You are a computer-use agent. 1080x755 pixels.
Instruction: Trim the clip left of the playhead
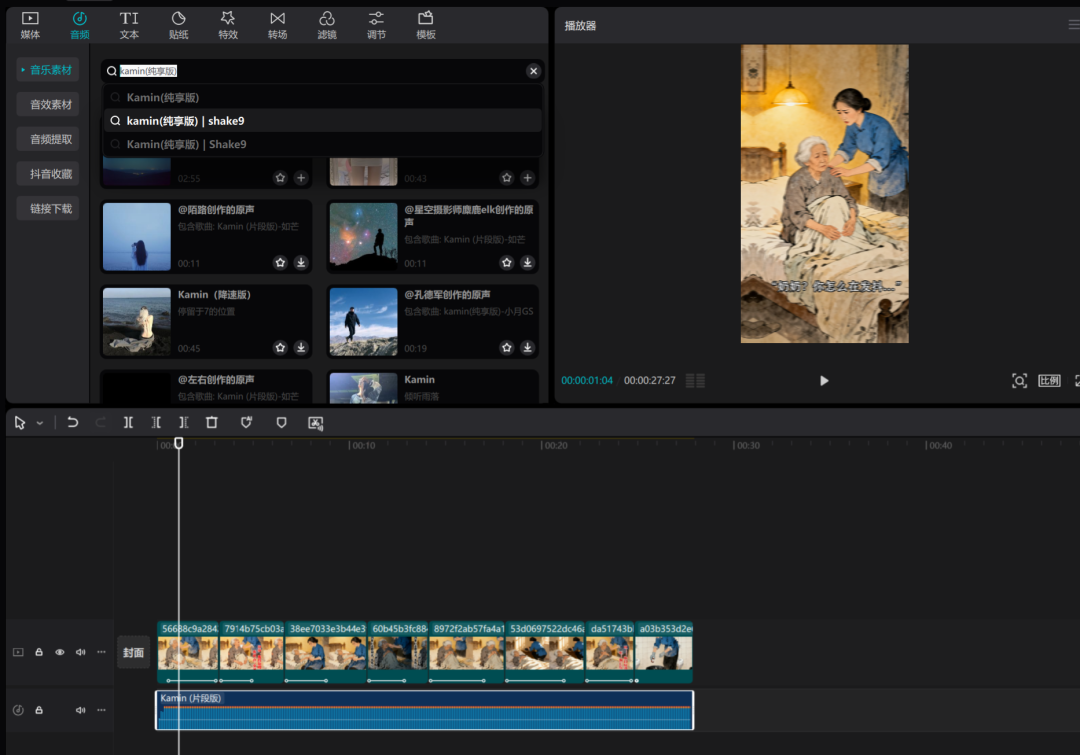(156, 422)
